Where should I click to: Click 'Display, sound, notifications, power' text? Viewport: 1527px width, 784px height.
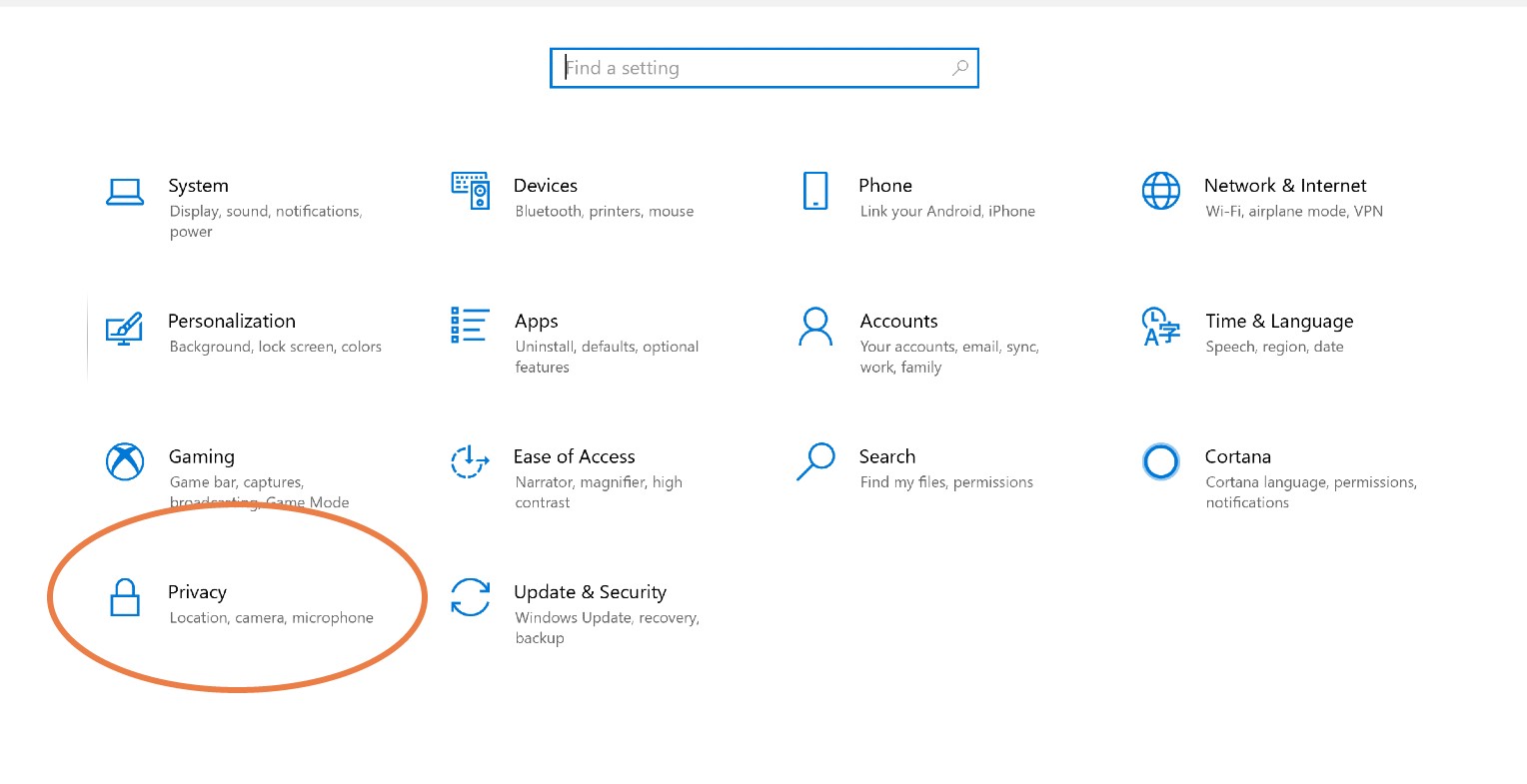[266, 222]
